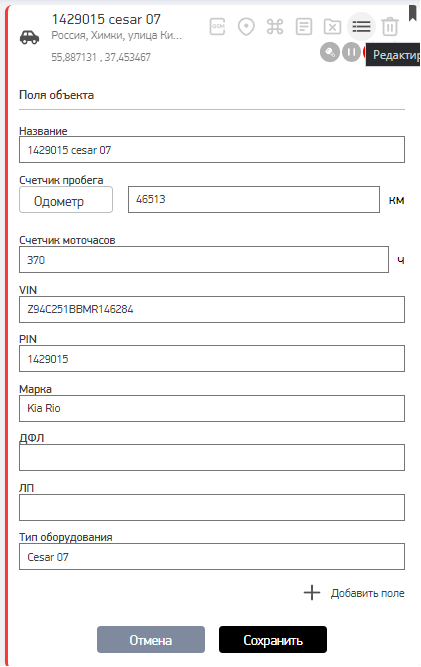Click the Счетчик моточасов field
Viewport: 421px width, 667px height.
[x=204, y=259]
